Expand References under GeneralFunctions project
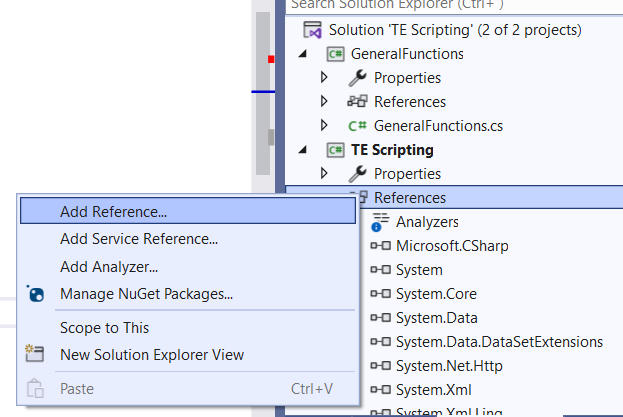This screenshot has width=623, height=417. (324, 102)
